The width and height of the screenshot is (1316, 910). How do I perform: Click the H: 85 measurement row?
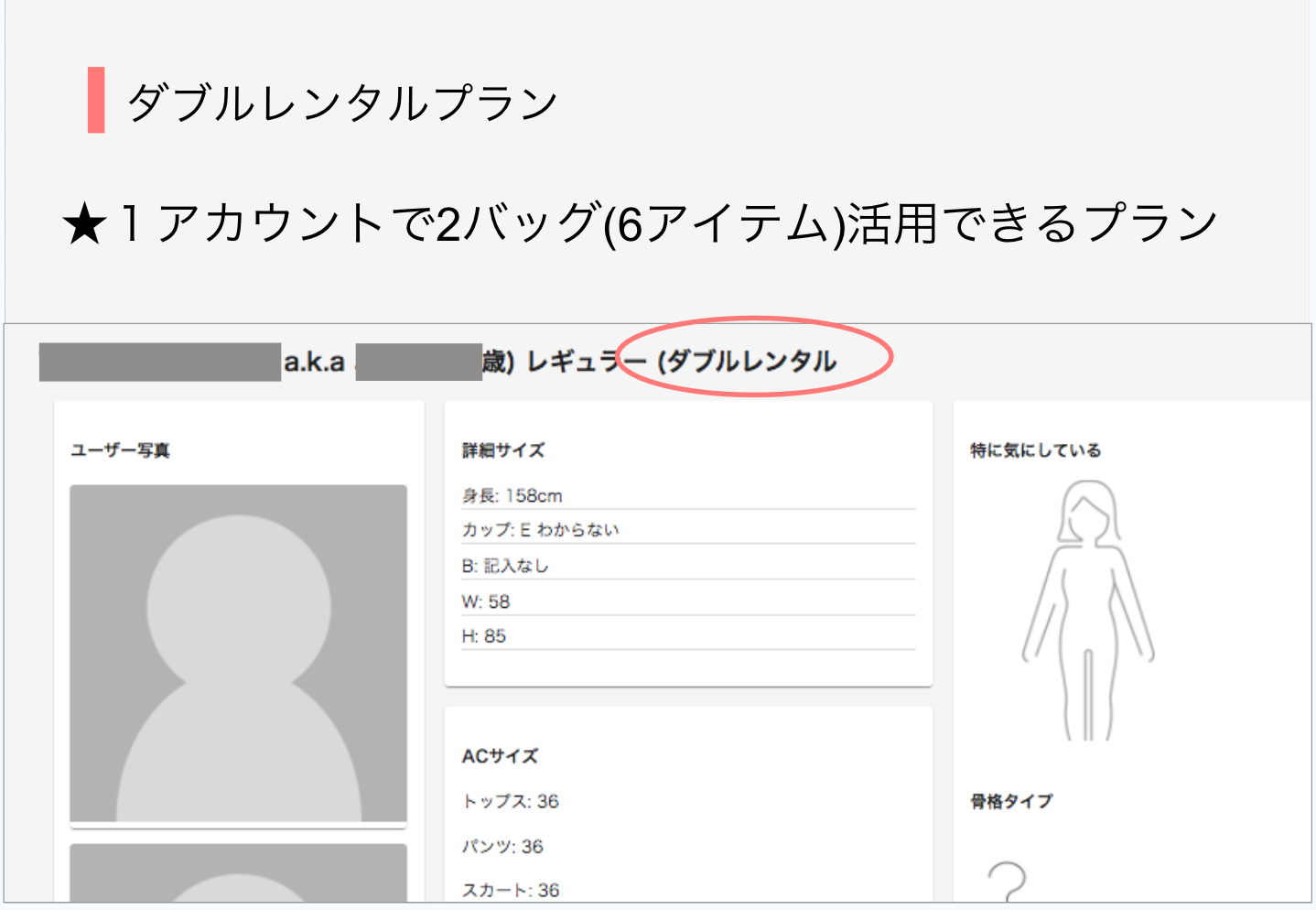[x=484, y=636]
